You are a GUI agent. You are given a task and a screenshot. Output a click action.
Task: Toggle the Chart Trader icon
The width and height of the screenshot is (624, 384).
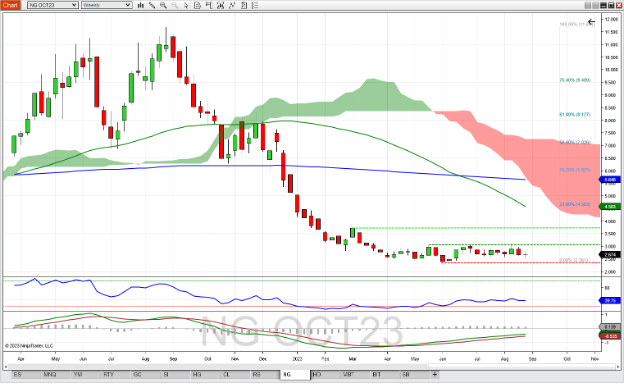click(209, 5)
